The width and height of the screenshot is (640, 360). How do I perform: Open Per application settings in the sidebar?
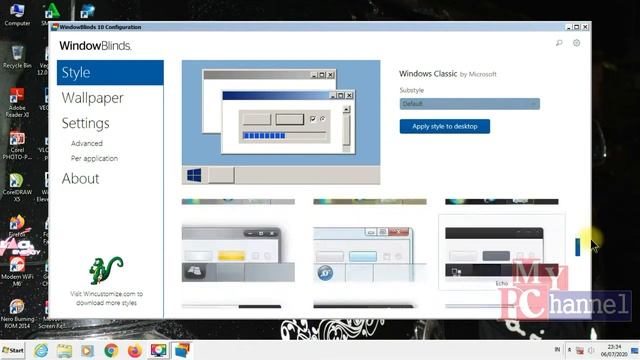click(94, 158)
